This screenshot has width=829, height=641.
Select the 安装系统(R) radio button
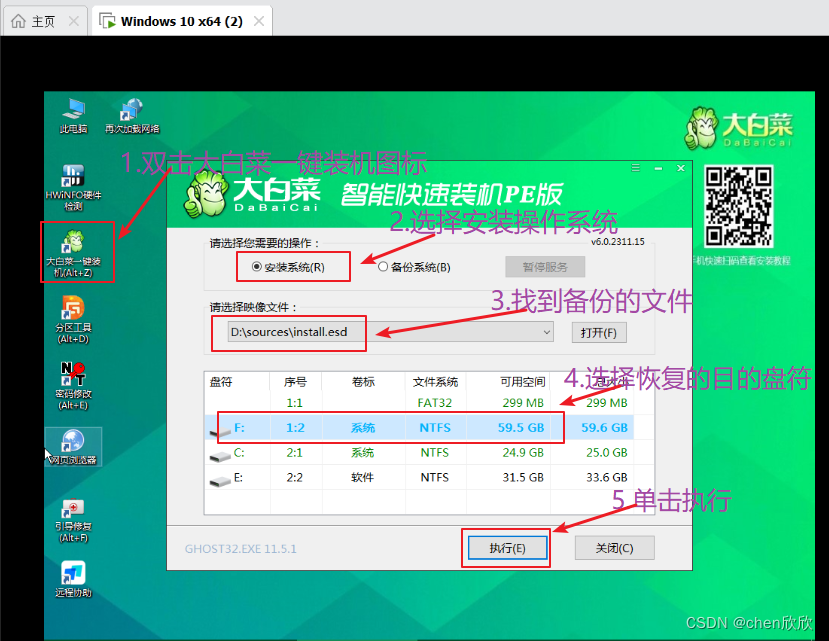[256, 267]
